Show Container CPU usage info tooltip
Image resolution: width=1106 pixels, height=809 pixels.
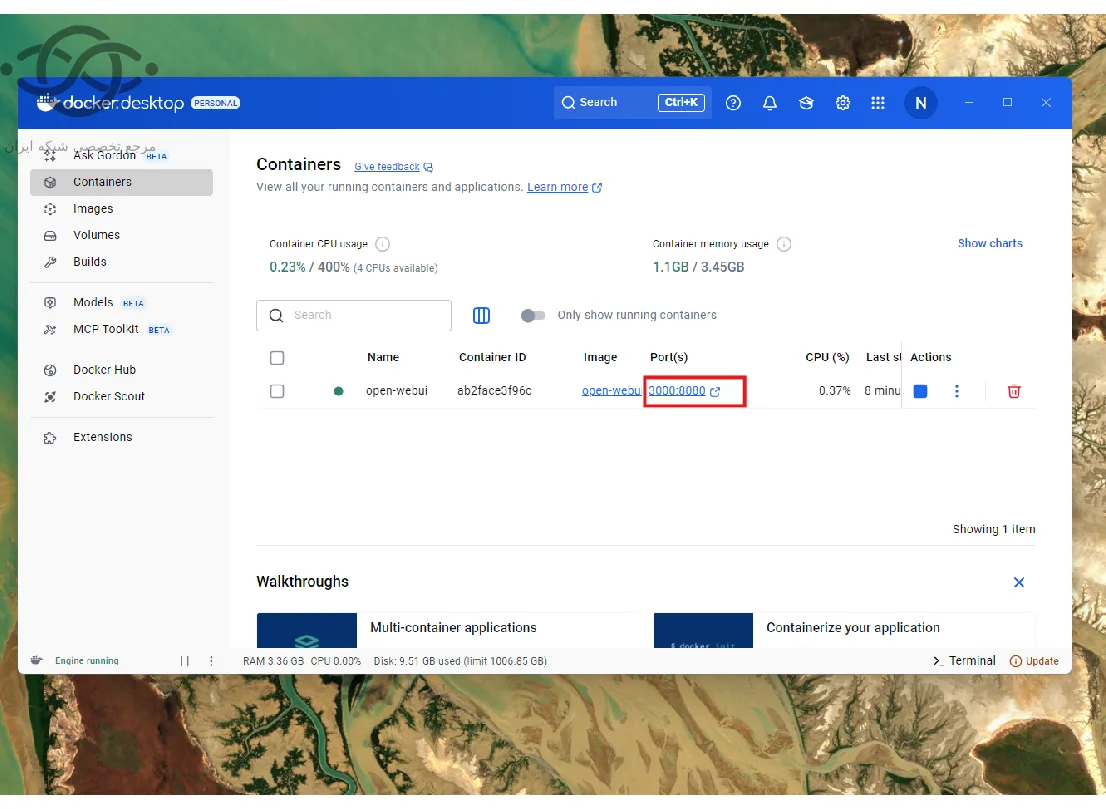click(382, 244)
